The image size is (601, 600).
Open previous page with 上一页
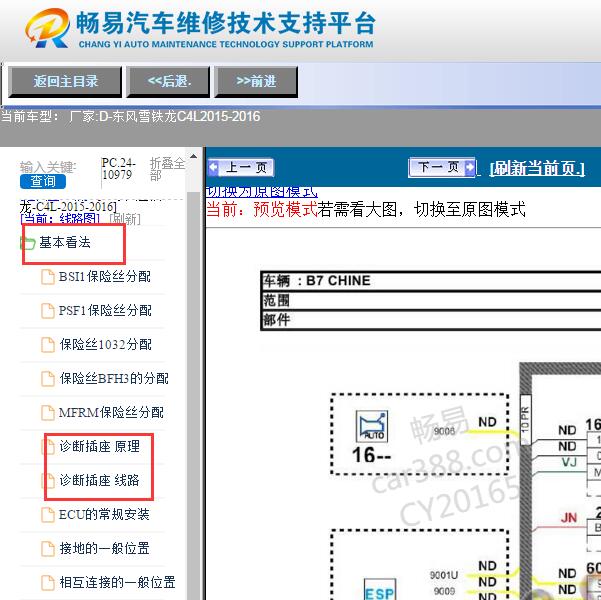point(241,168)
